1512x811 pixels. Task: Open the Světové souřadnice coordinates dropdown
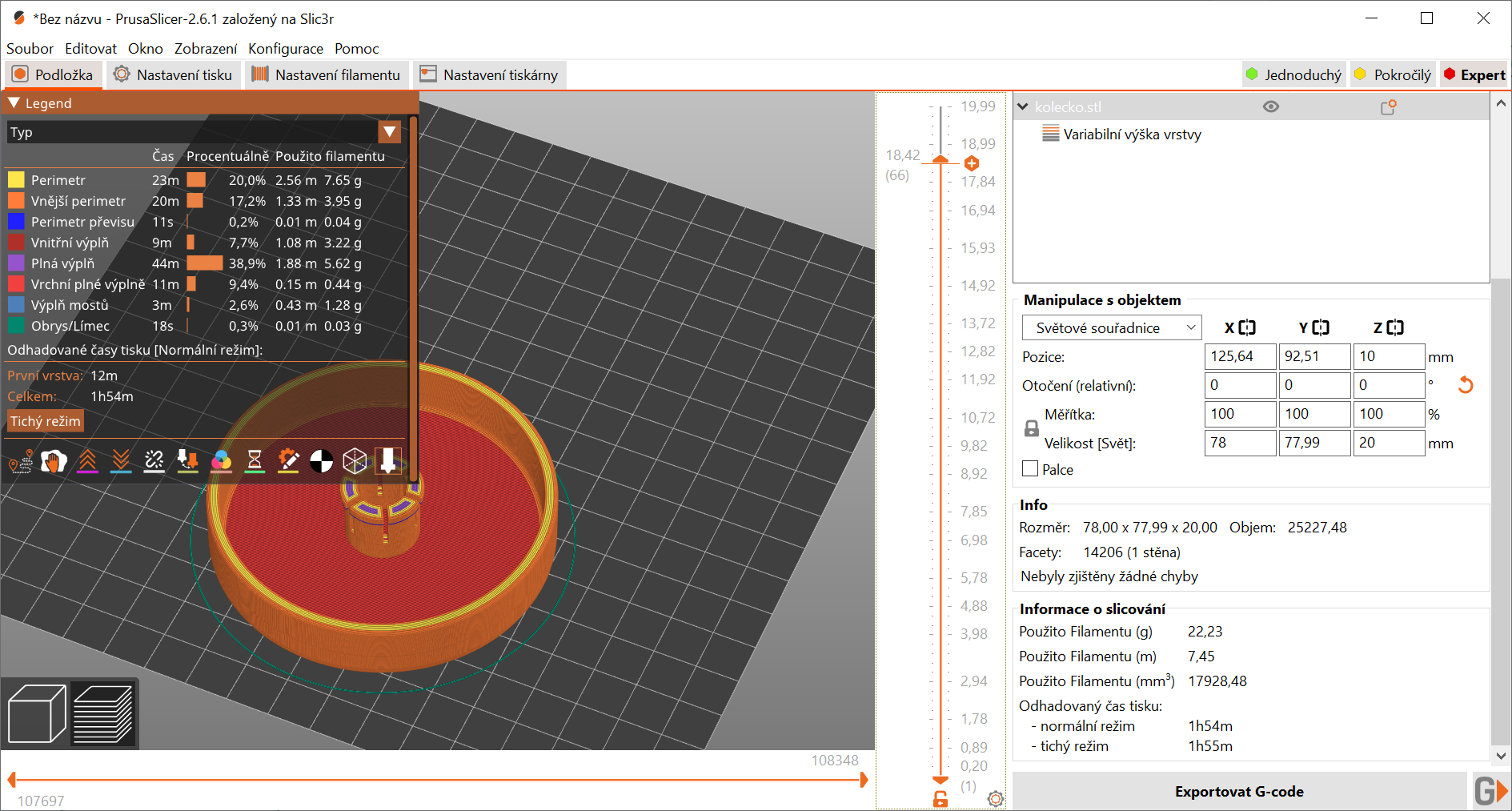tap(1111, 327)
